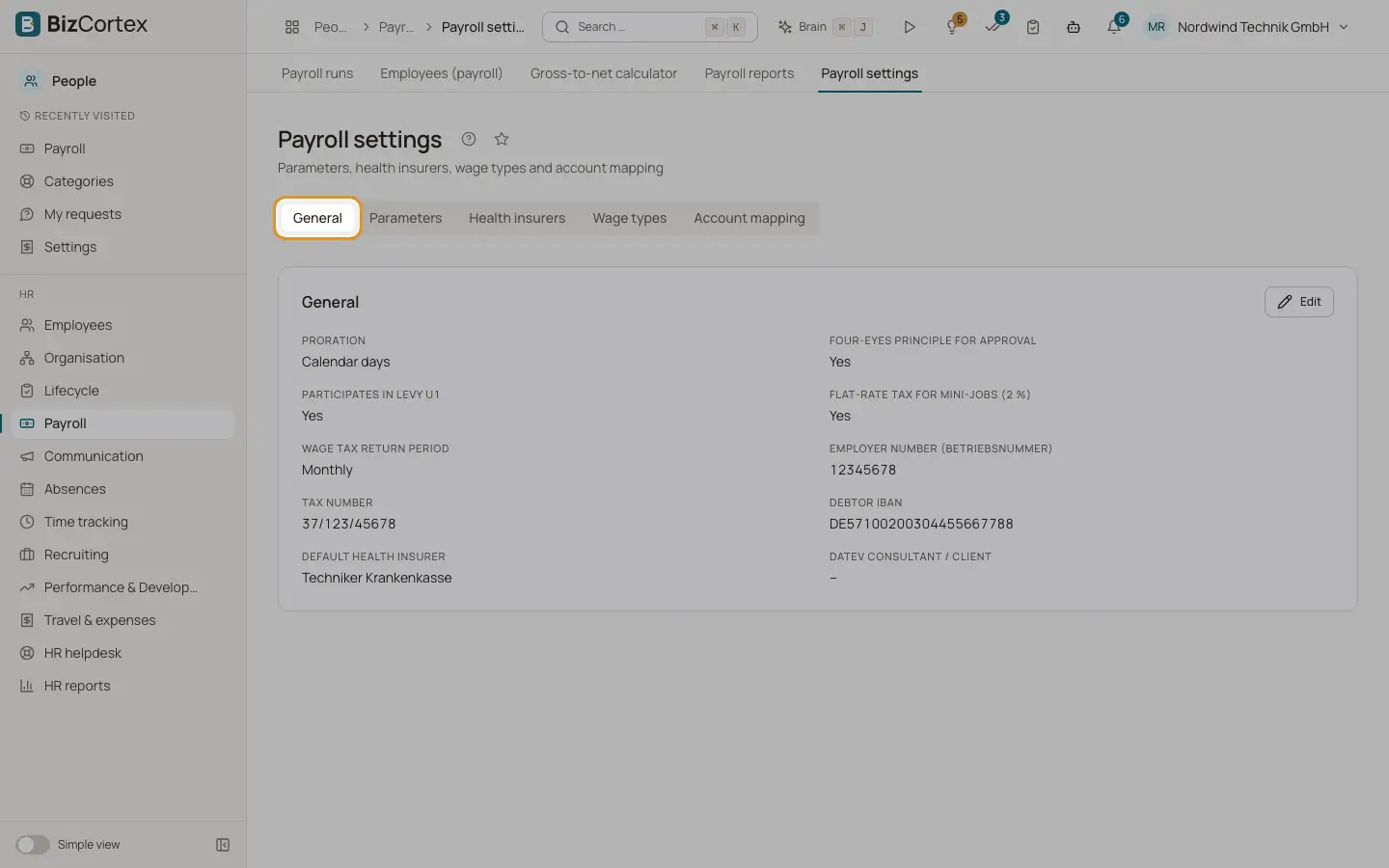Open the checkmark tasks icon with badge 3
This screenshot has height=868, width=1389.
pyautogui.click(x=994, y=27)
